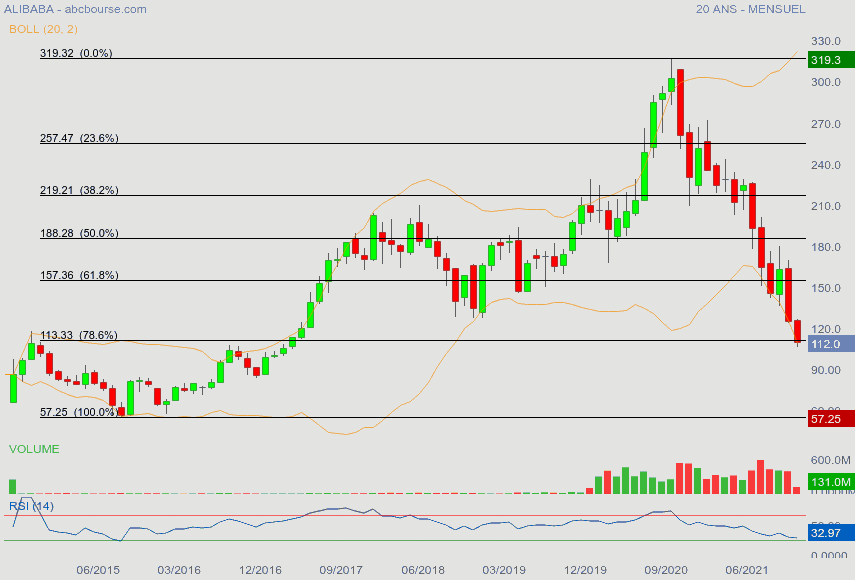The width and height of the screenshot is (855, 580).
Task: Click the 06/2021 date axis label
Action: (746, 570)
